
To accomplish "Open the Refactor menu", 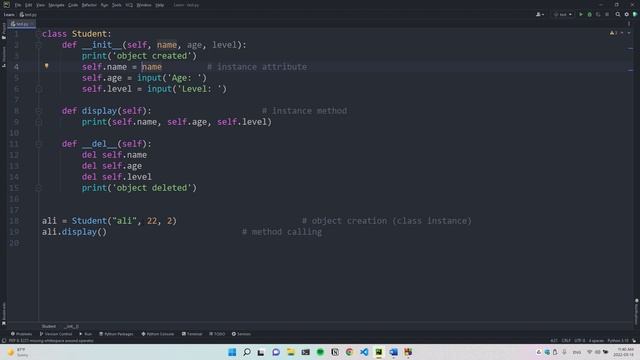I will pos(89,5).
